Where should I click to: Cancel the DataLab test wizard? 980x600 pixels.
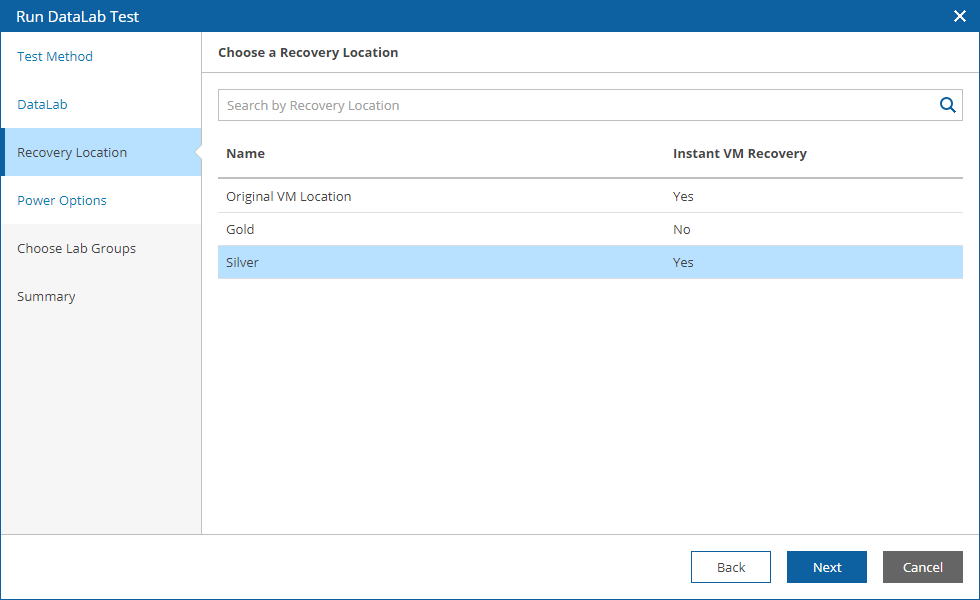point(922,567)
